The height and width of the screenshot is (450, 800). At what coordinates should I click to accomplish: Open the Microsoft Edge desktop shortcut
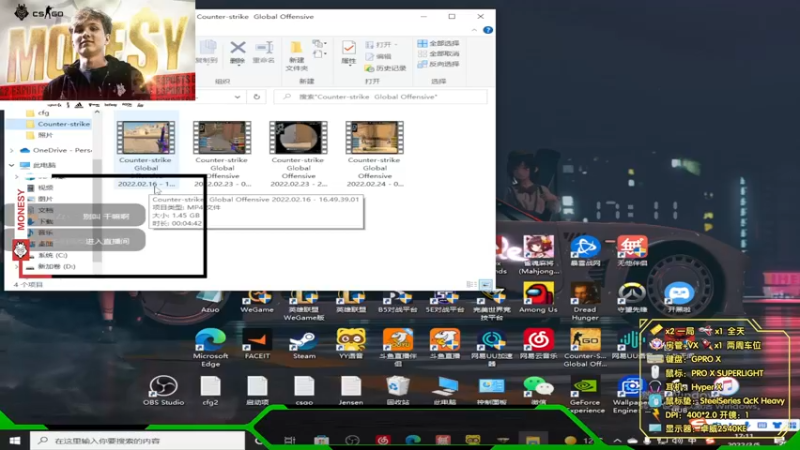(x=210, y=347)
